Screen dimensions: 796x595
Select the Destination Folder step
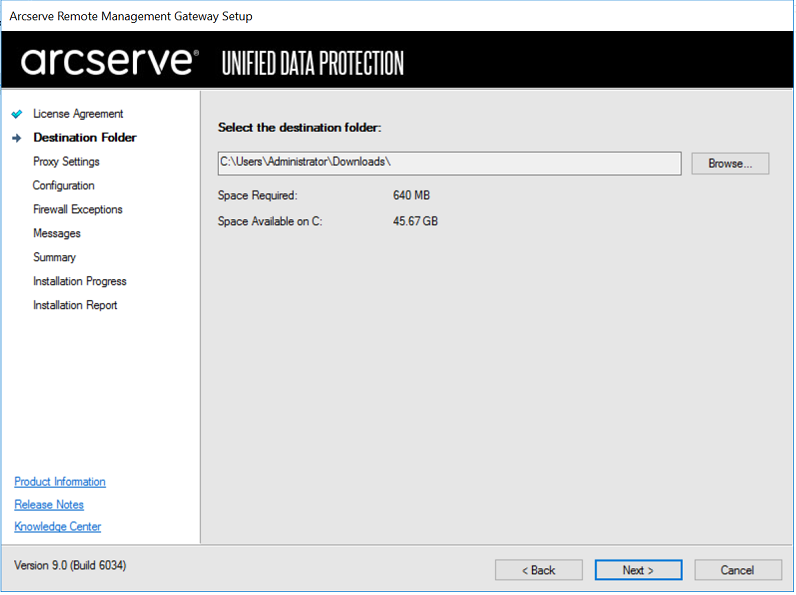pyautogui.click(x=85, y=138)
